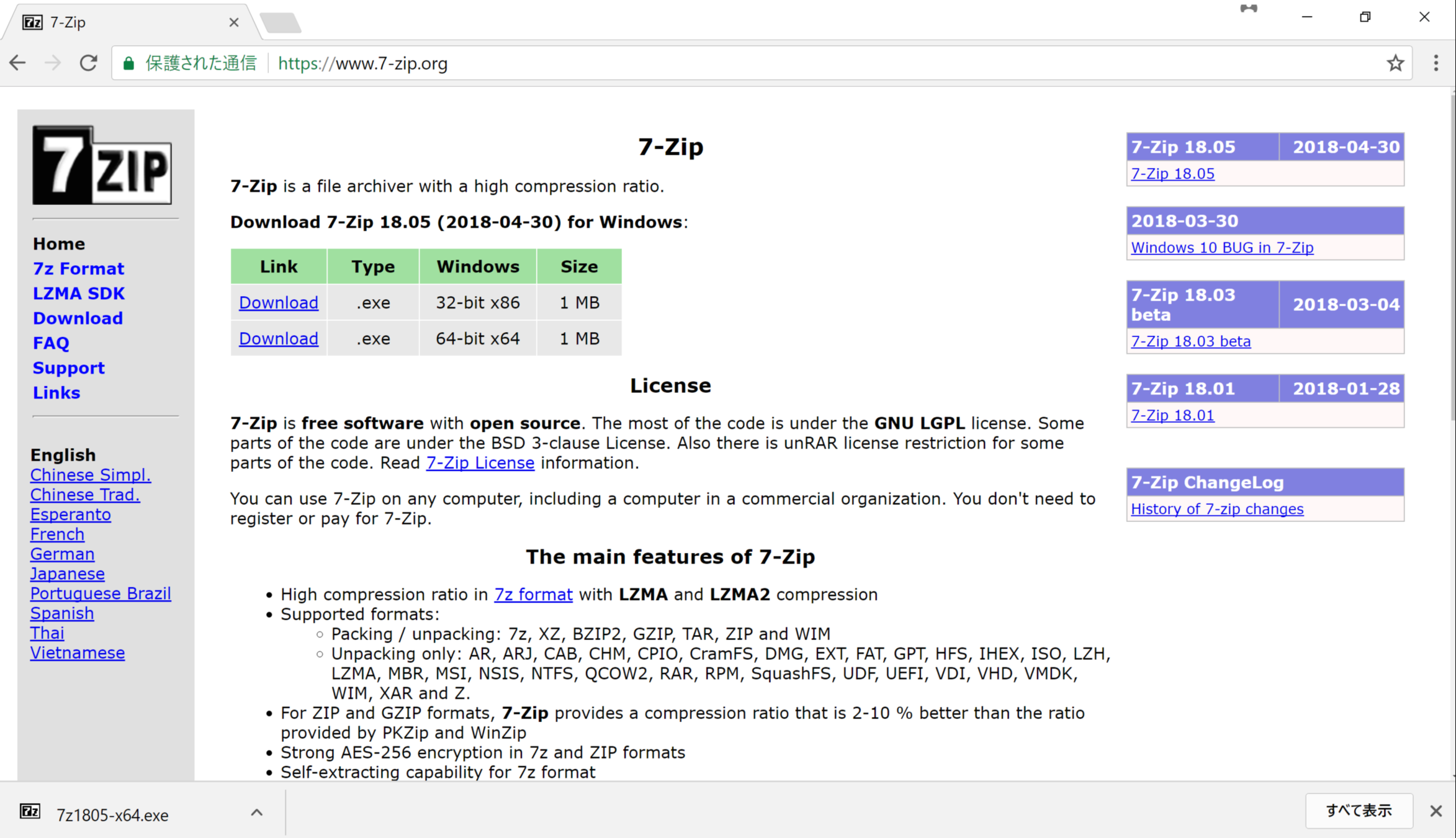1456x838 pixels.
Task: Click the 7-Zip logo image
Action: (x=102, y=165)
